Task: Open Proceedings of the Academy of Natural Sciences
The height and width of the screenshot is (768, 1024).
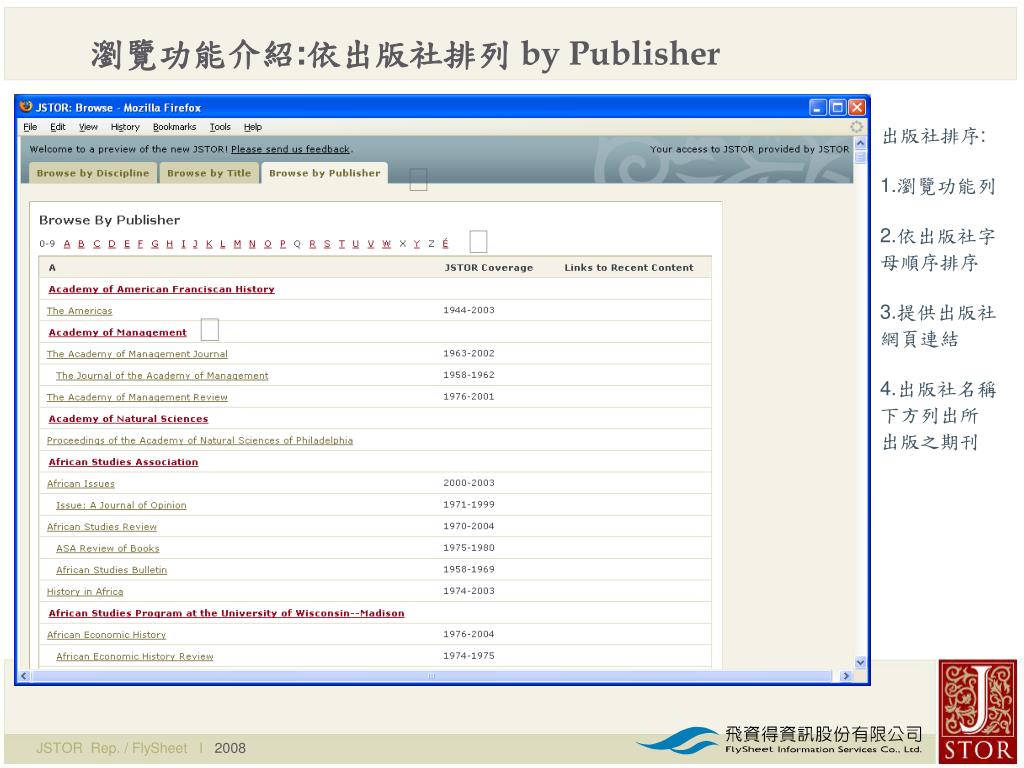Action: pos(200,440)
